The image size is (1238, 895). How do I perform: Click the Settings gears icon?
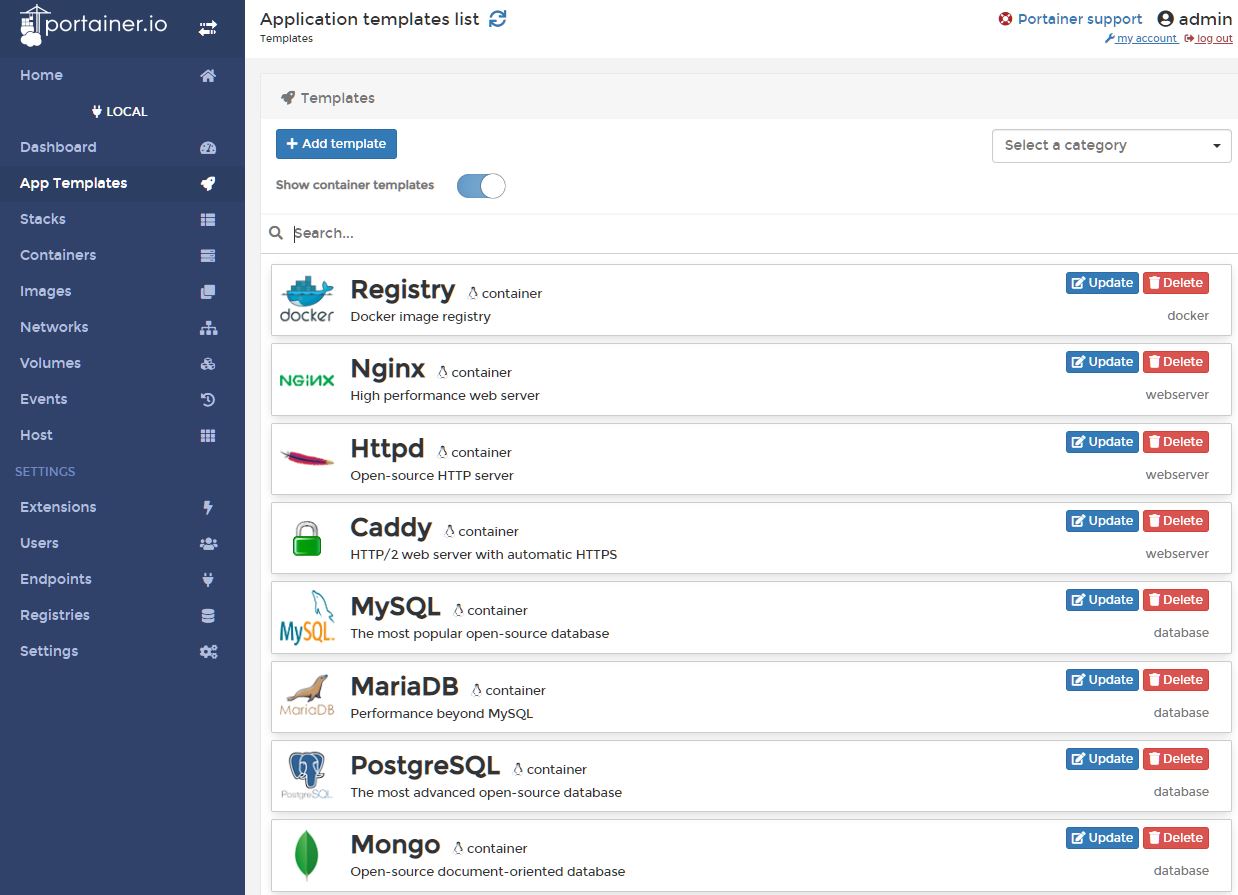pos(208,651)
